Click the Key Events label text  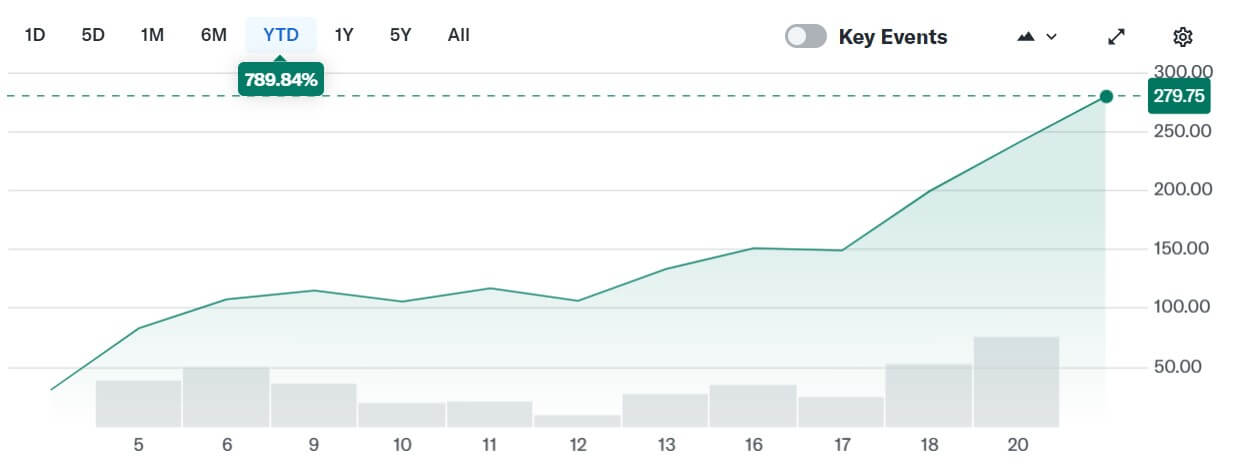pyautogui.click(x=893, y=37)
